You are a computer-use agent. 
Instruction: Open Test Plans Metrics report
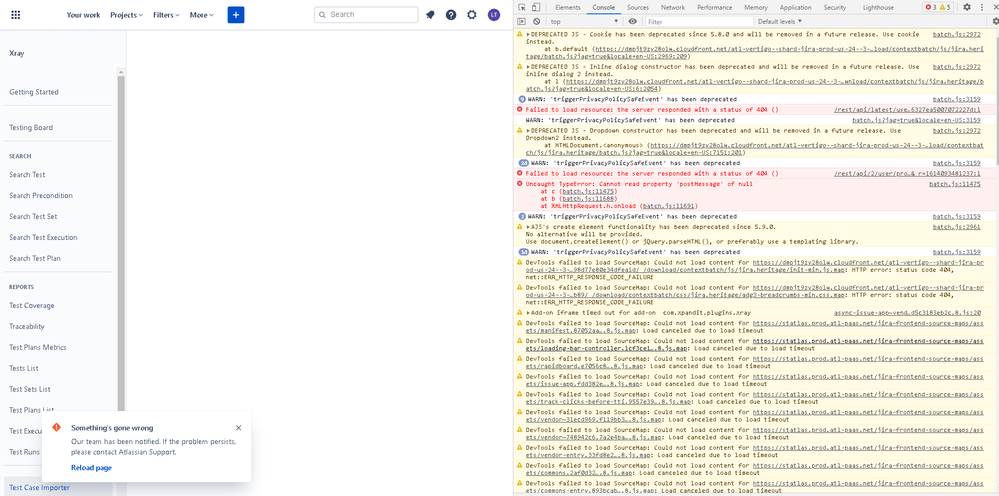38,348
